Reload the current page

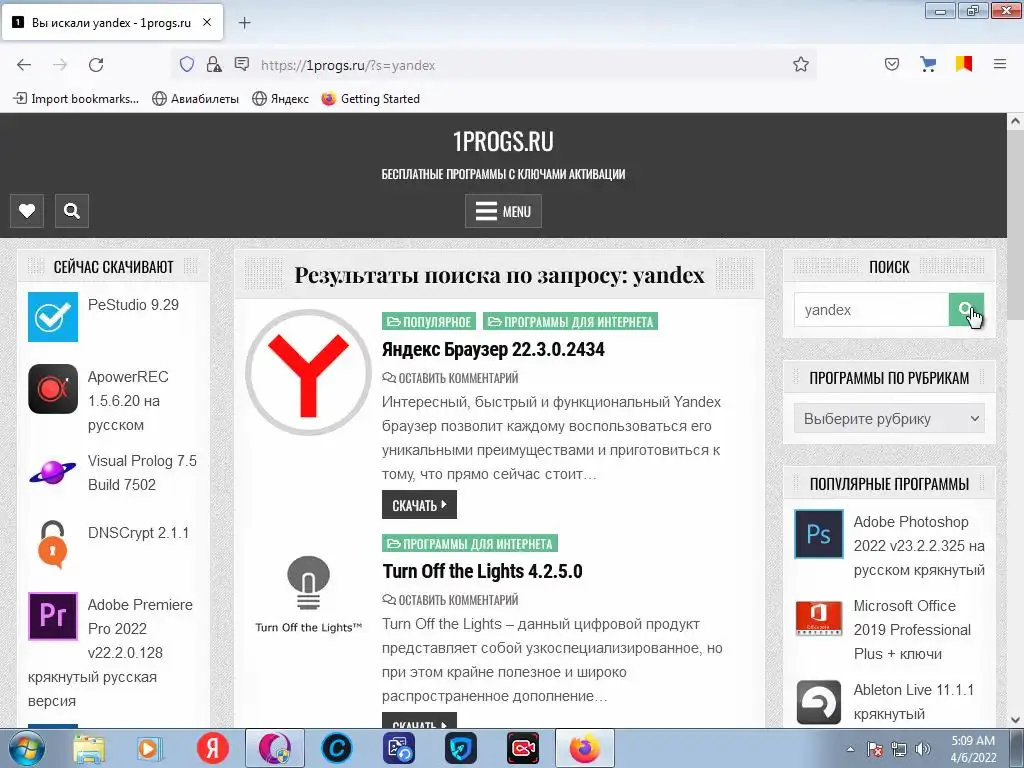[x=96, y=65]
